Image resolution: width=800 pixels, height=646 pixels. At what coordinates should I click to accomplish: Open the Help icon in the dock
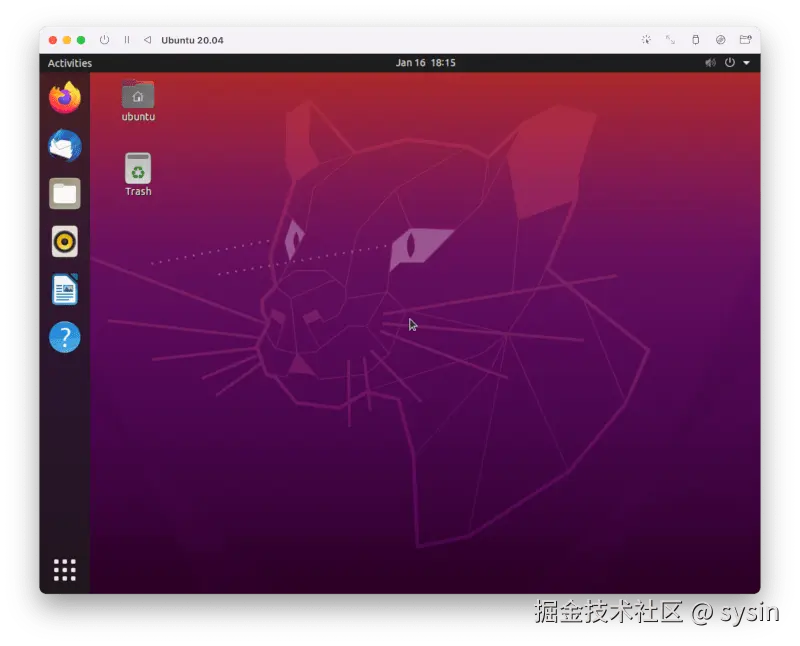[x=65, y=337]
